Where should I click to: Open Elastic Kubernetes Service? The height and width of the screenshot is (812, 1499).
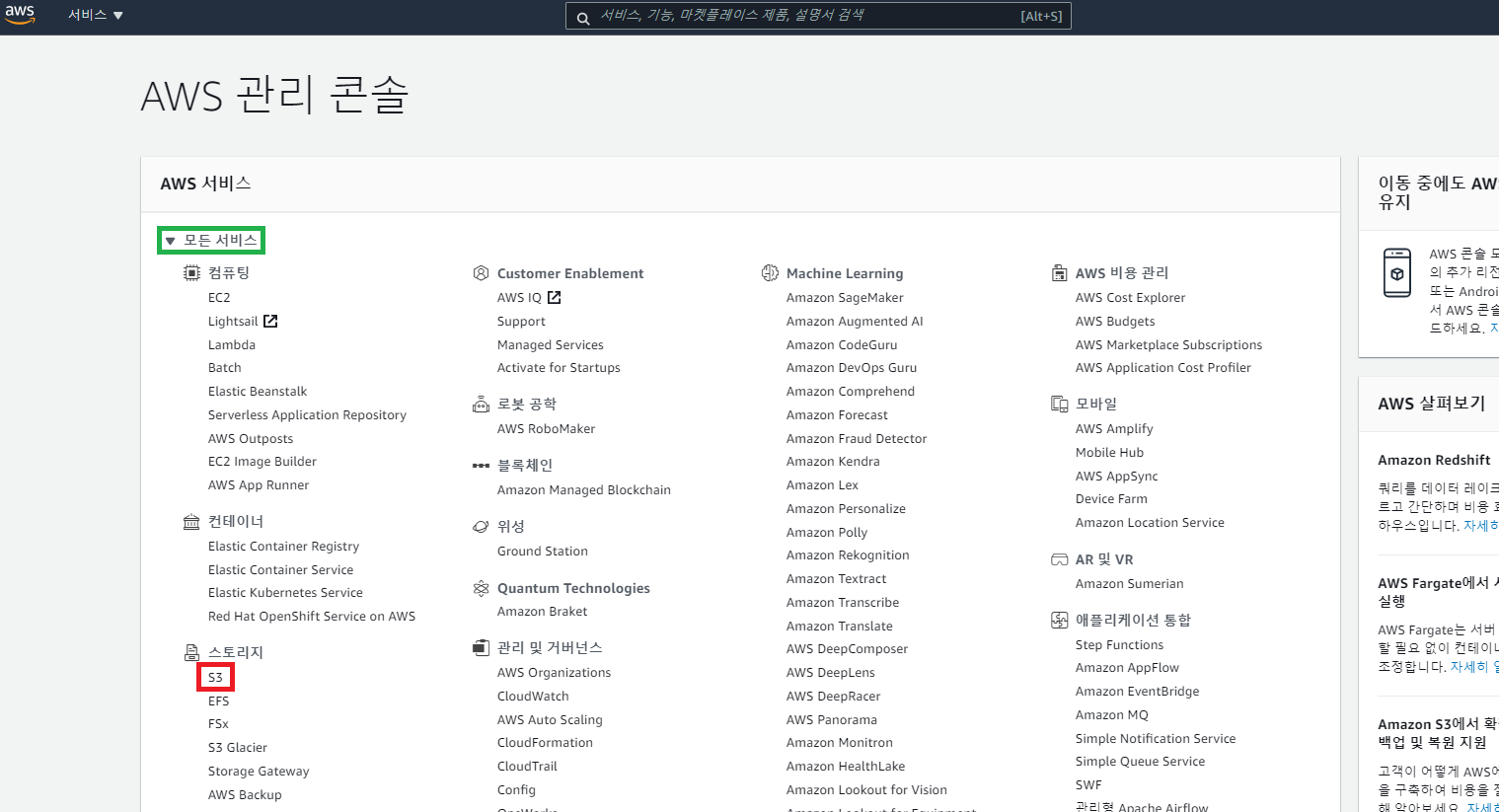(x=285, y=593)
